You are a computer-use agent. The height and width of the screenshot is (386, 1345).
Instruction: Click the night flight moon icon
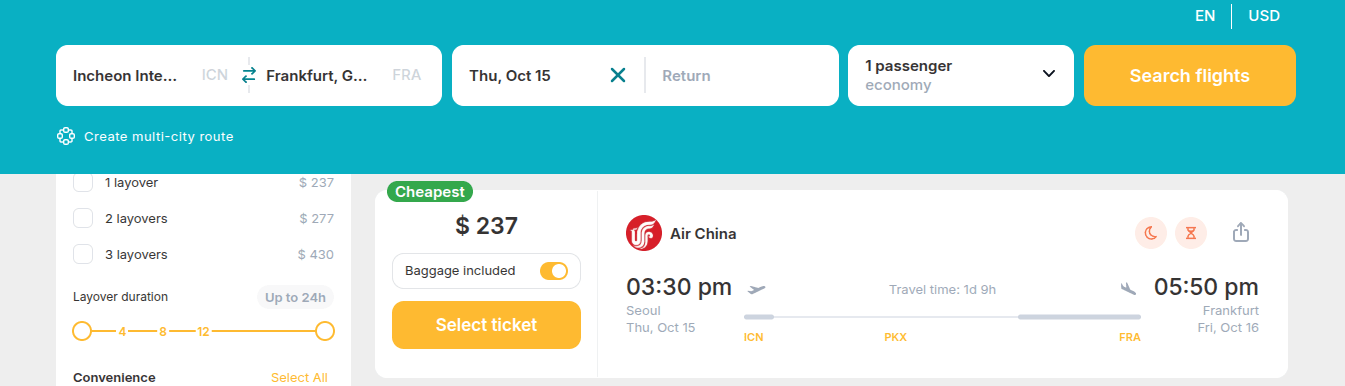(x=1151, y=233)
